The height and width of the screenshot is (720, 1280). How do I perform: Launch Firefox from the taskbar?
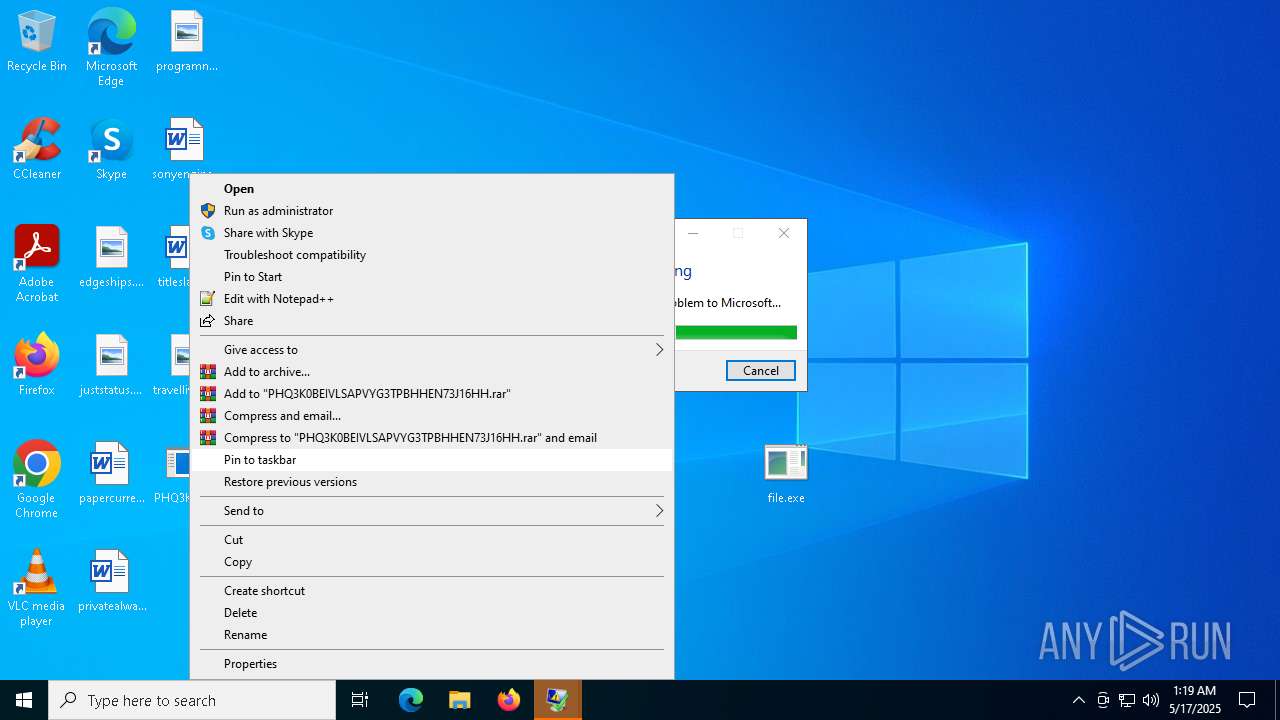(509, 700)
